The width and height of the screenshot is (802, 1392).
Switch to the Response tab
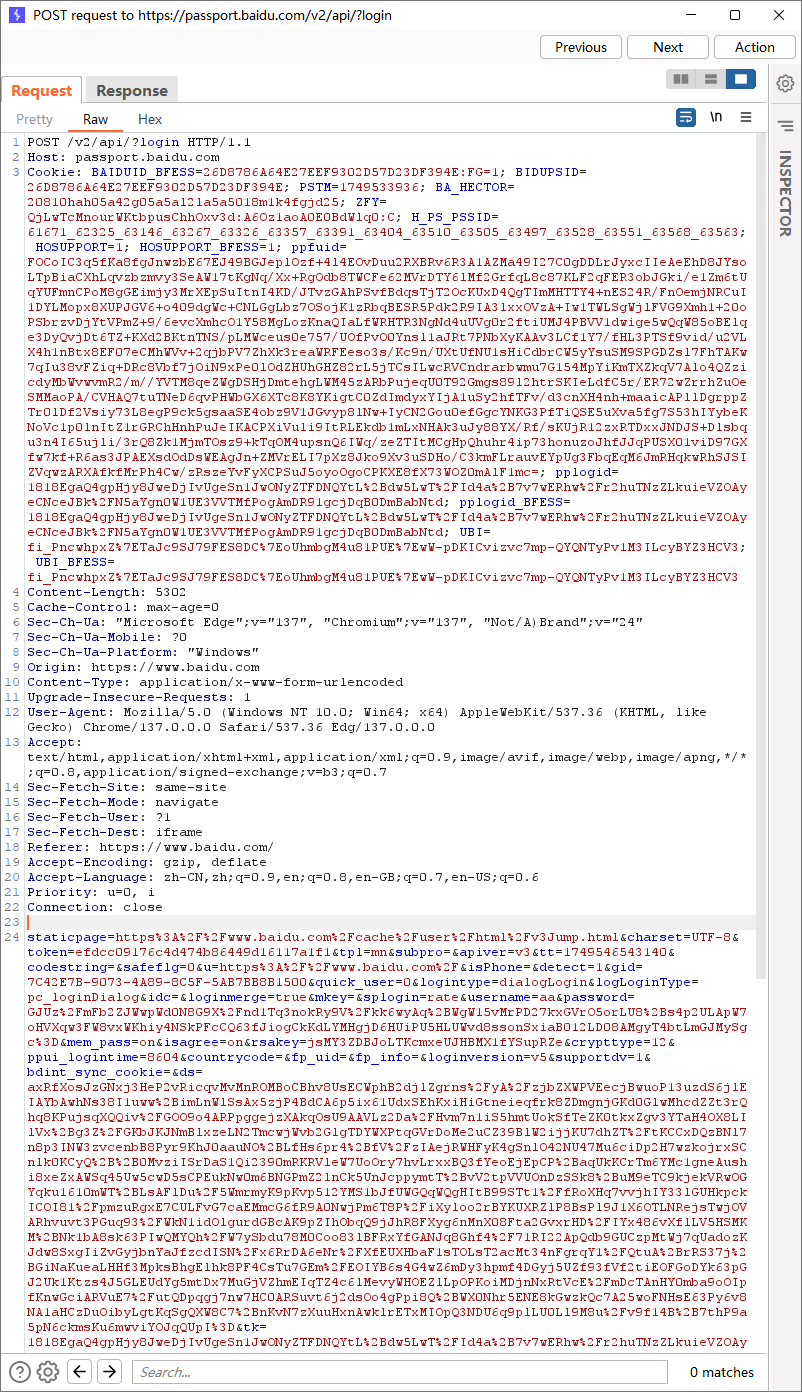pos(132,91)
